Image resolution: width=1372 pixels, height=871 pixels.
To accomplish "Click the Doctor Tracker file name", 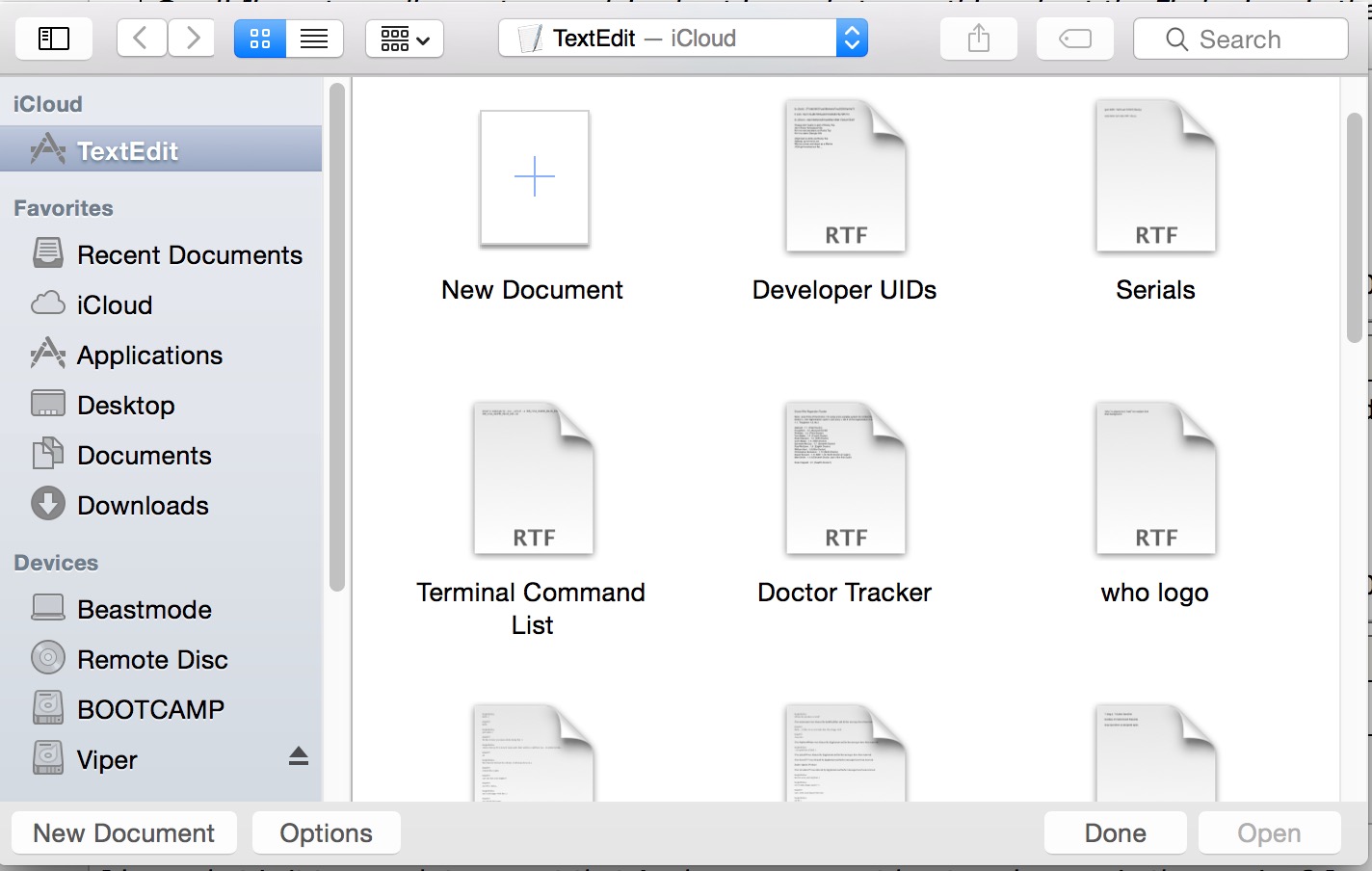I will tap(844, 593).
